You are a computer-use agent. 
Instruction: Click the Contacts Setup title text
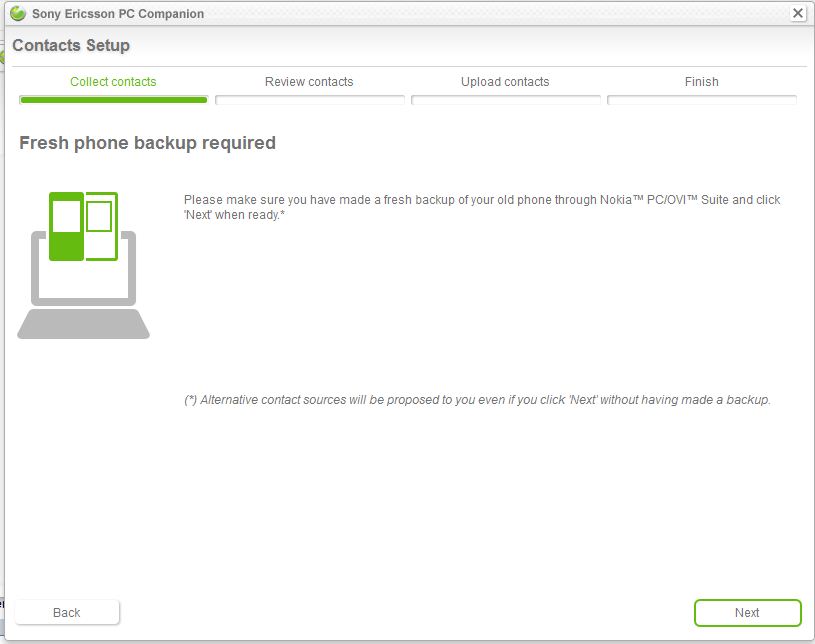click(71, 45)
